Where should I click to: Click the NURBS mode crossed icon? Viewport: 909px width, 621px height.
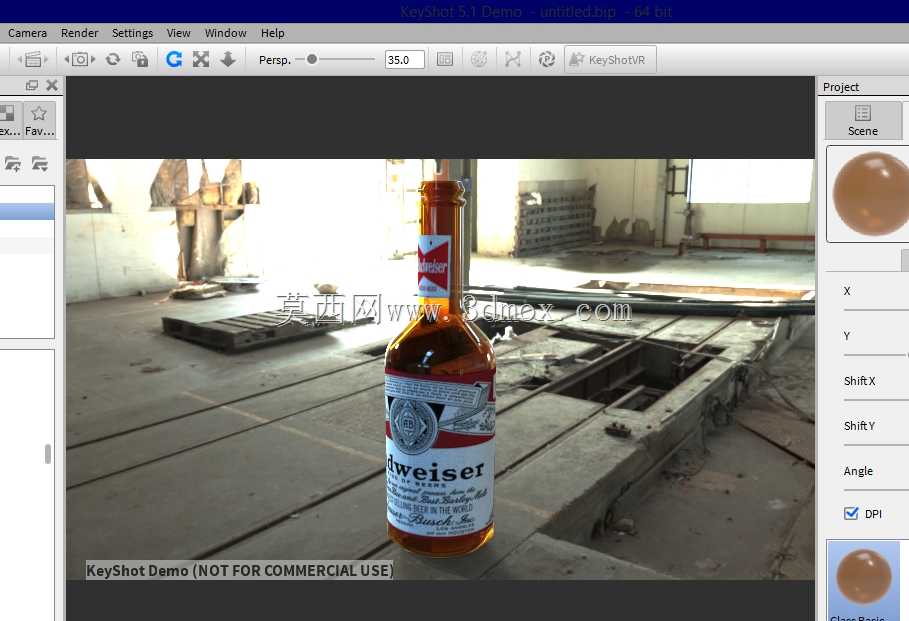click(513, 59)
